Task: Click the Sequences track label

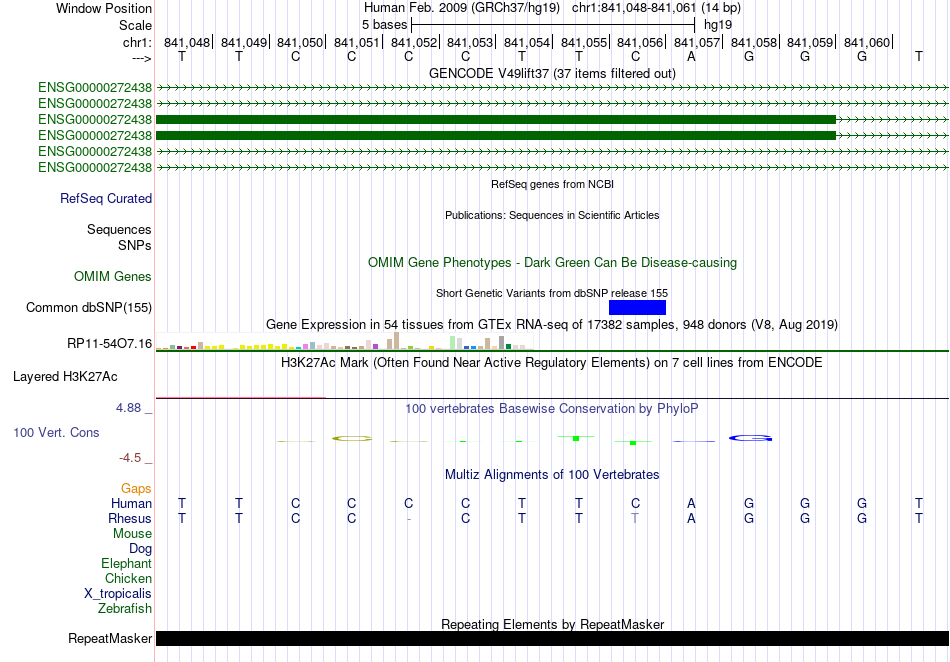Action: pyautogui.click(x=119, y=230)
